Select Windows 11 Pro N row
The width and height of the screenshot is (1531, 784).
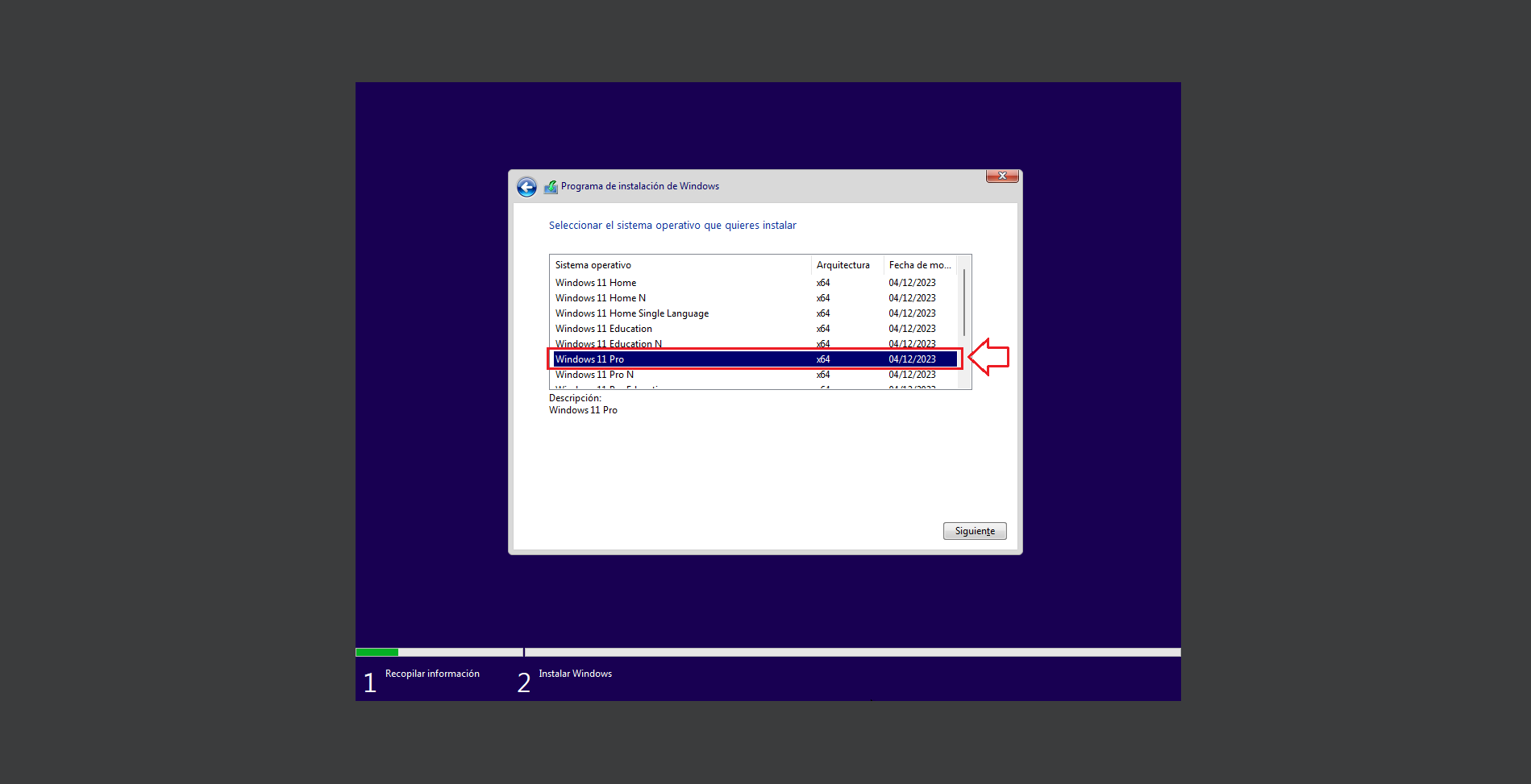click(755, 375)
